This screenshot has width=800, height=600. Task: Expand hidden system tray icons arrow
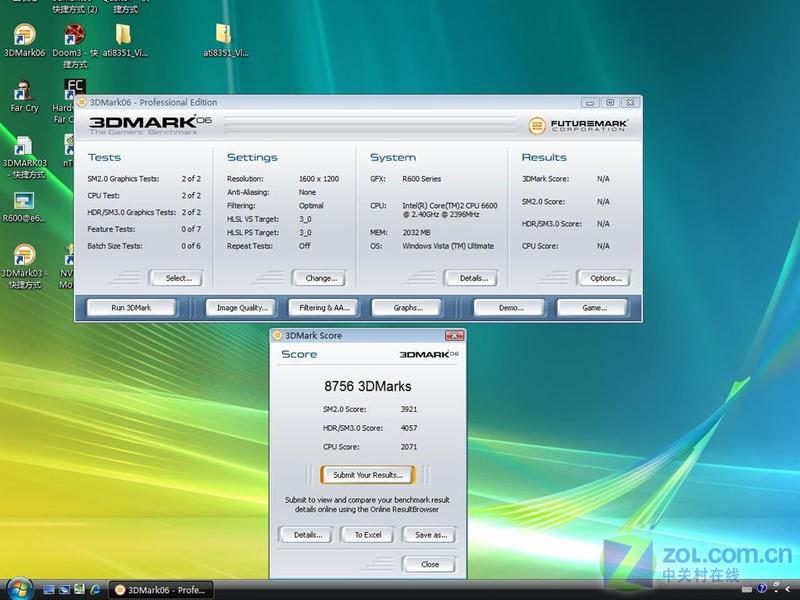click(x=788, y=589)
